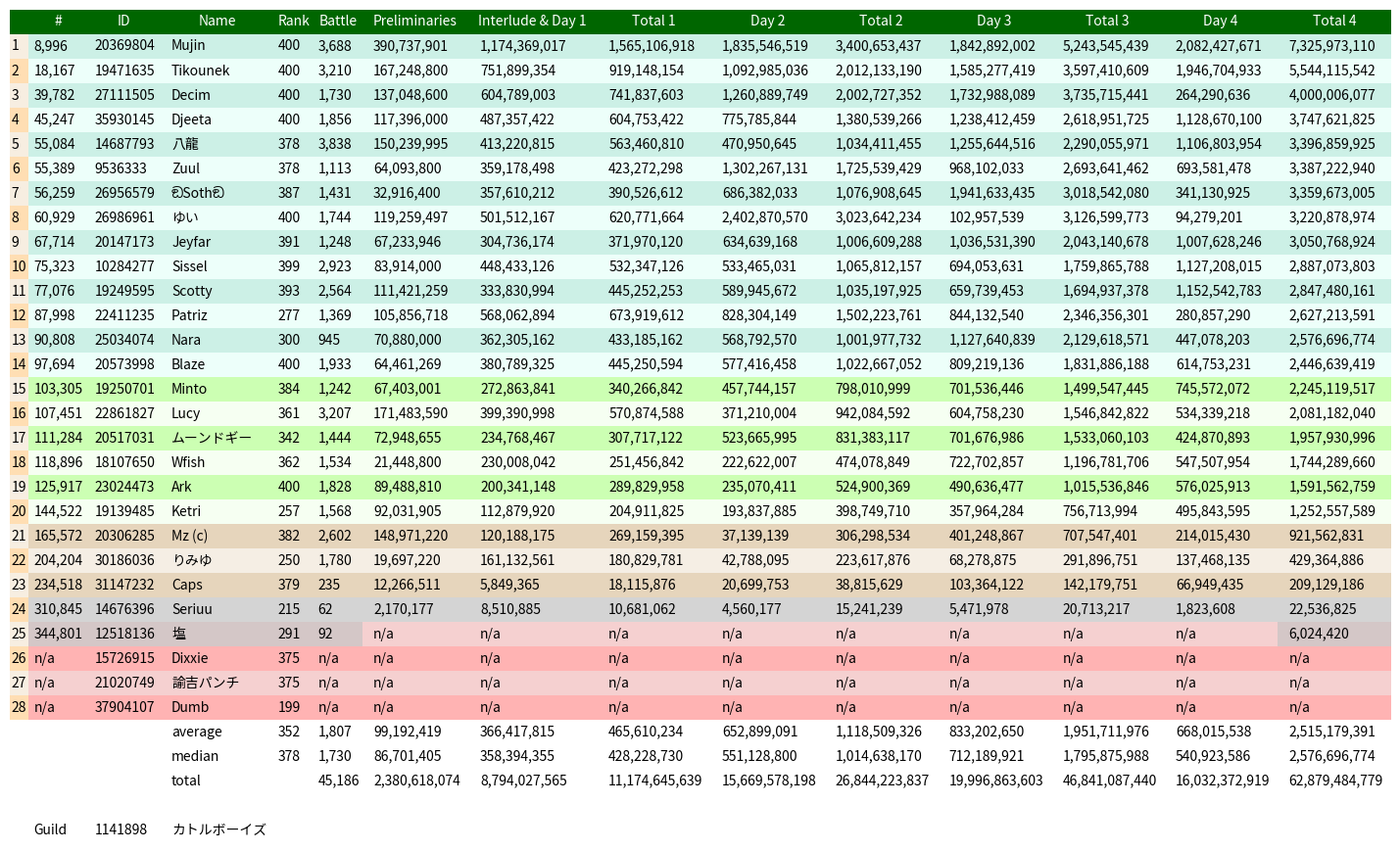Click Dumb's ID cell "37904107"
This screenshot has width=1400, height=852.
(124, 707)
